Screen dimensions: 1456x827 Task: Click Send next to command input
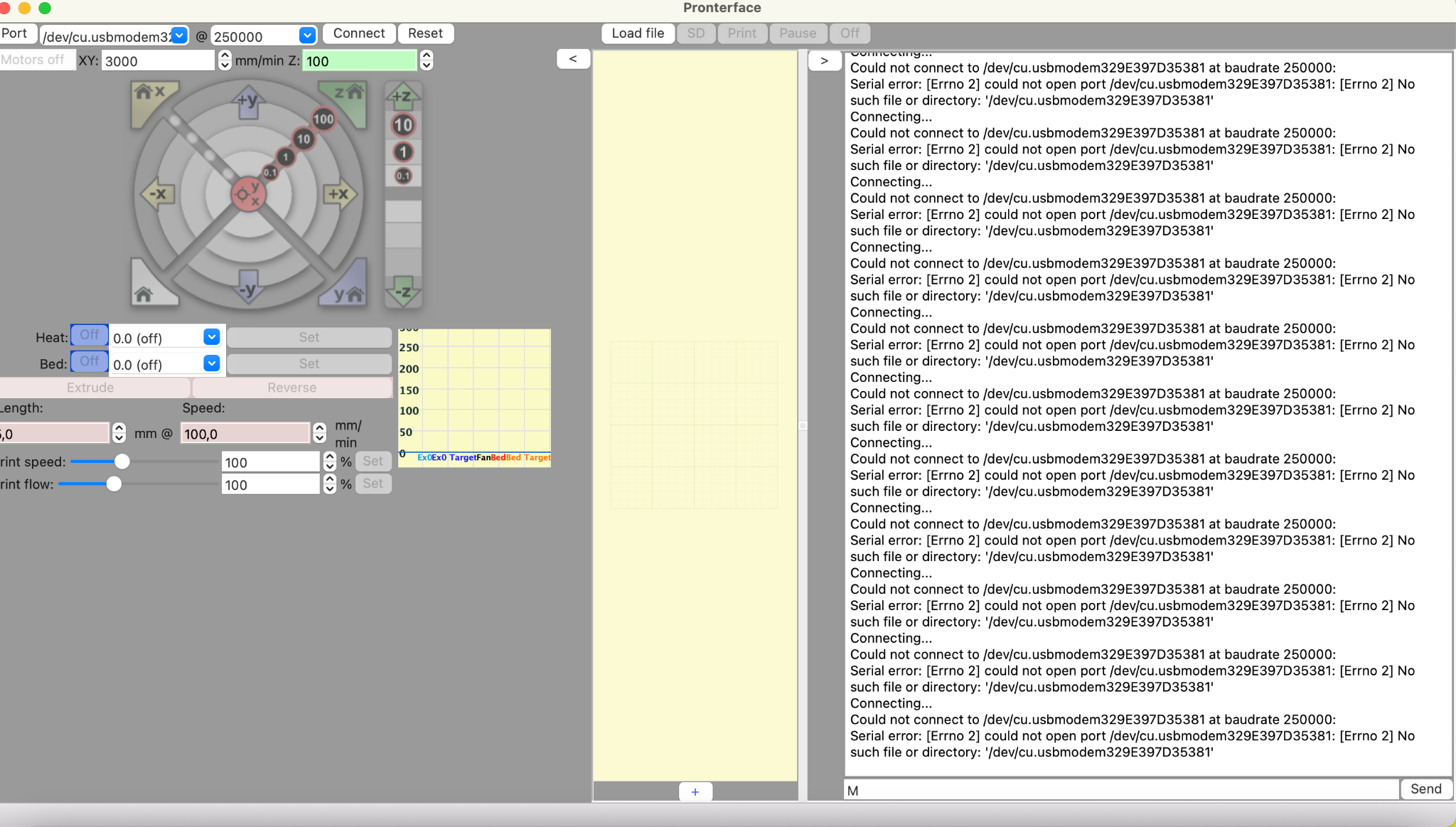(1425, 789)
